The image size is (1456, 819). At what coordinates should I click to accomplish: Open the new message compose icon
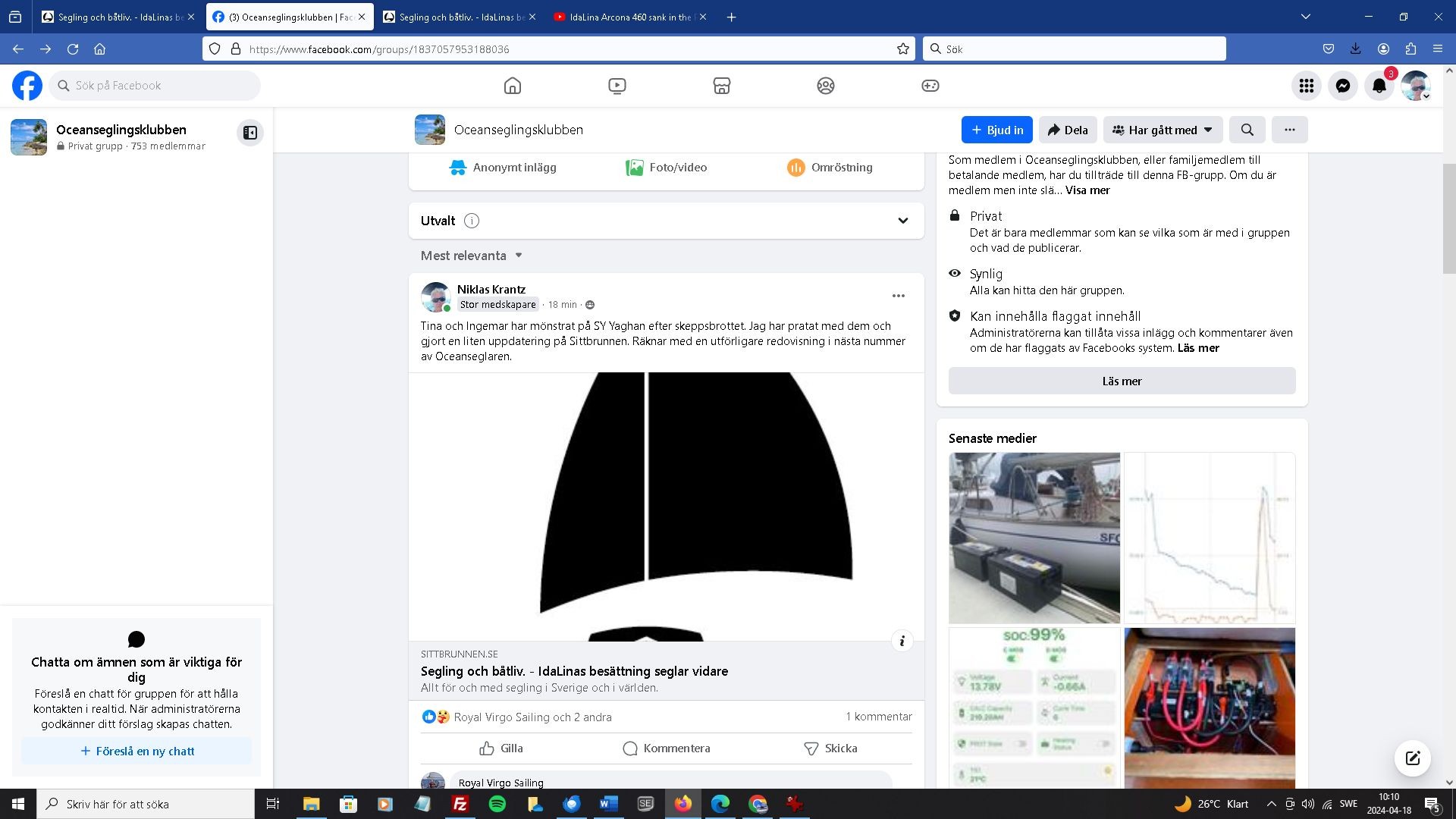pos(1412,758)
